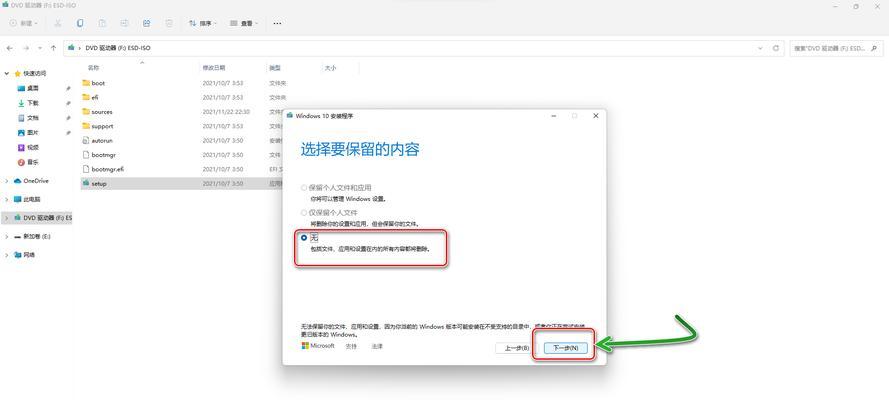
Task: Click the address bar path DVD 驱动器 (F:) ESD-ISO
Action: coord(118,48)
